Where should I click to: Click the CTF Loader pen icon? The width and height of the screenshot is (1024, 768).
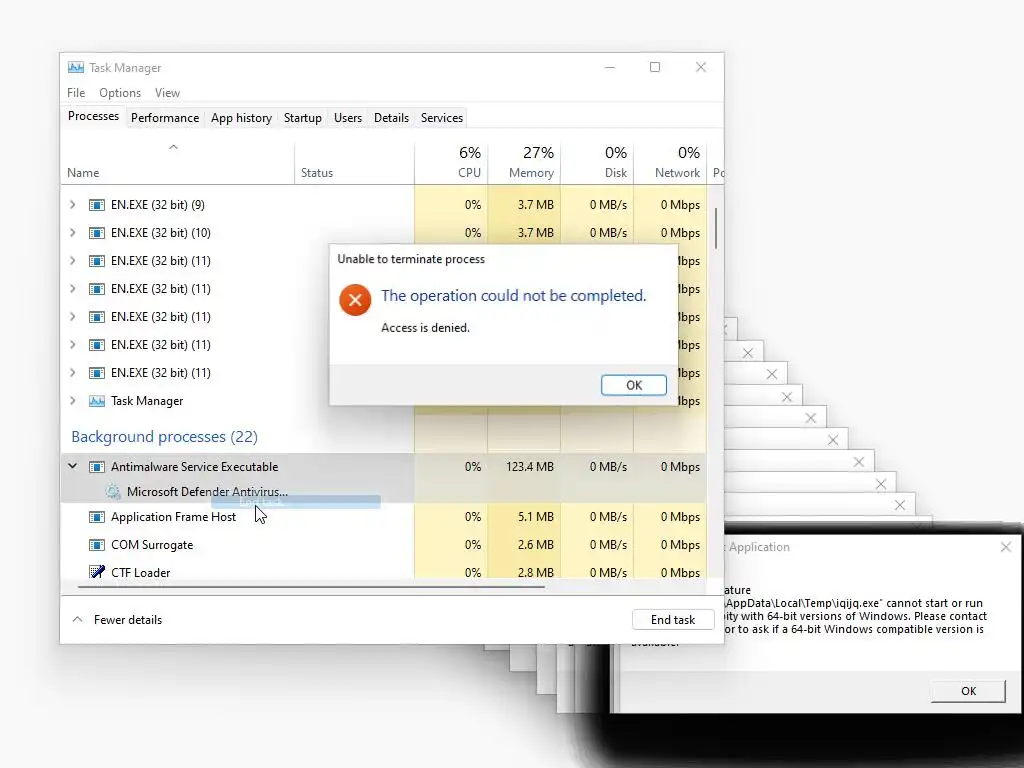pos(97,573)
